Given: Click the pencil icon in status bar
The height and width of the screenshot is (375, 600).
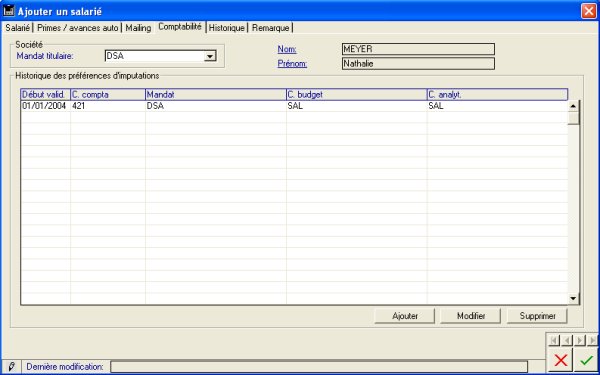Looking at the screenshot, I should coord(11,367).
